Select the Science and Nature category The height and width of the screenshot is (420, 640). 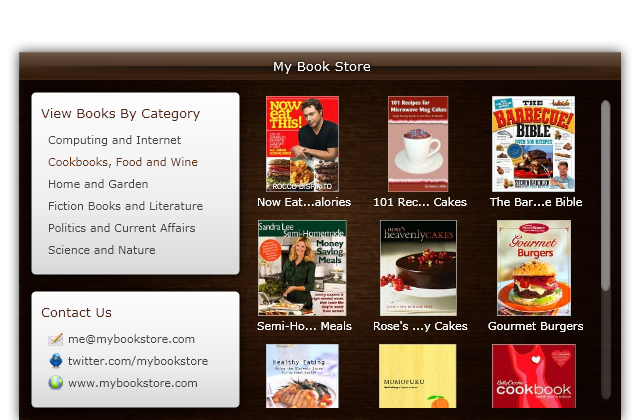pyautogui.click(x=102, y=250)
